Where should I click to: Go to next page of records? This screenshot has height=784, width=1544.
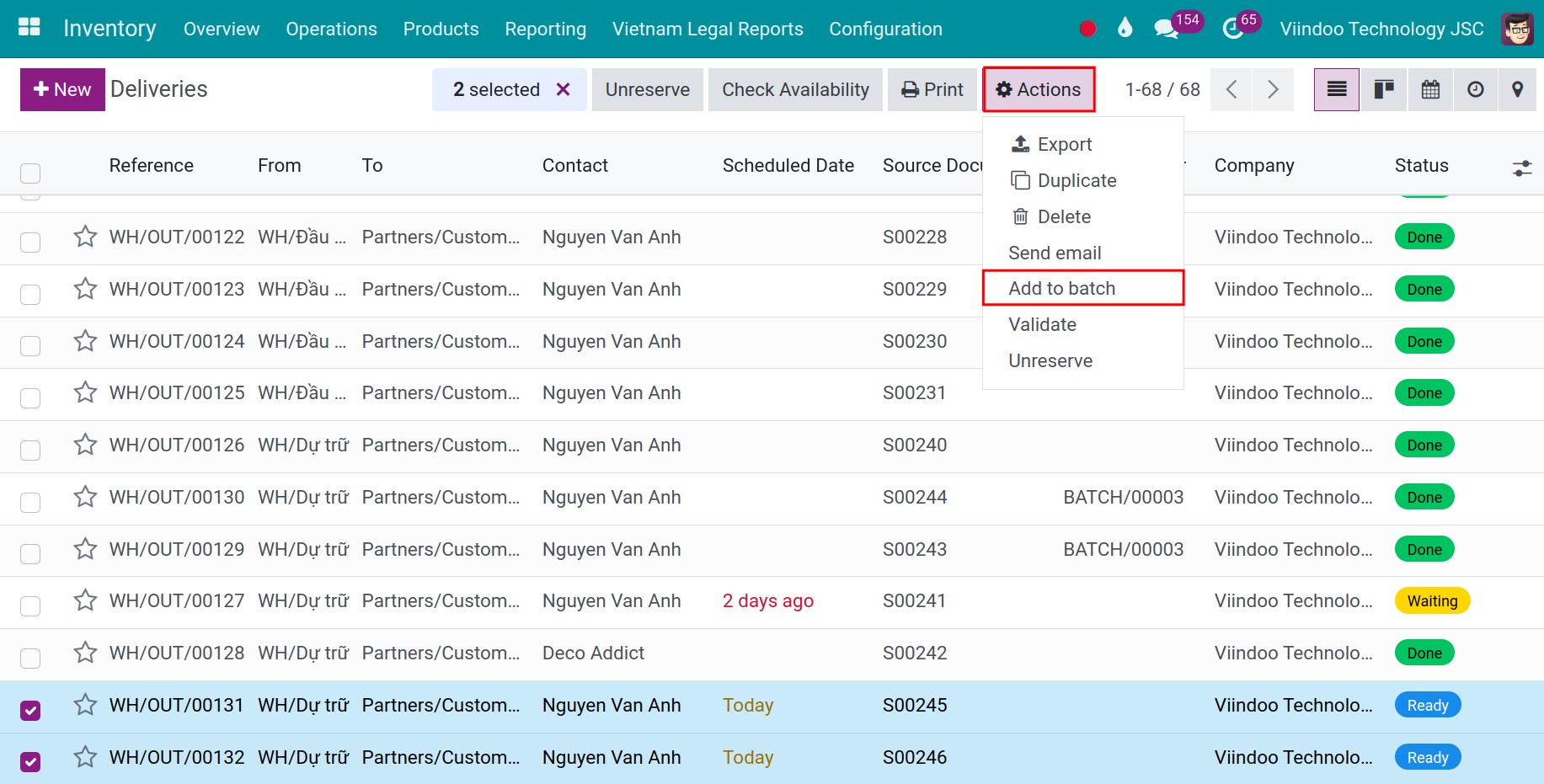tap(1273, 89)
